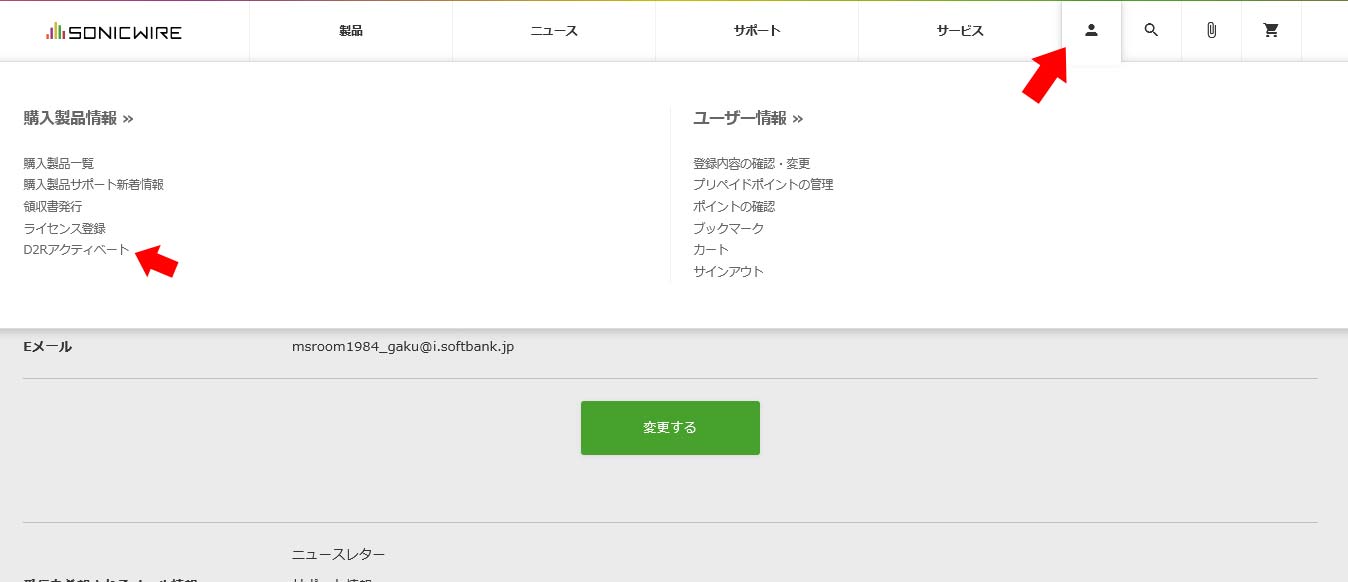Open the サービス menu
This screenshot has width=1348, height=582.
pos(960,31)
